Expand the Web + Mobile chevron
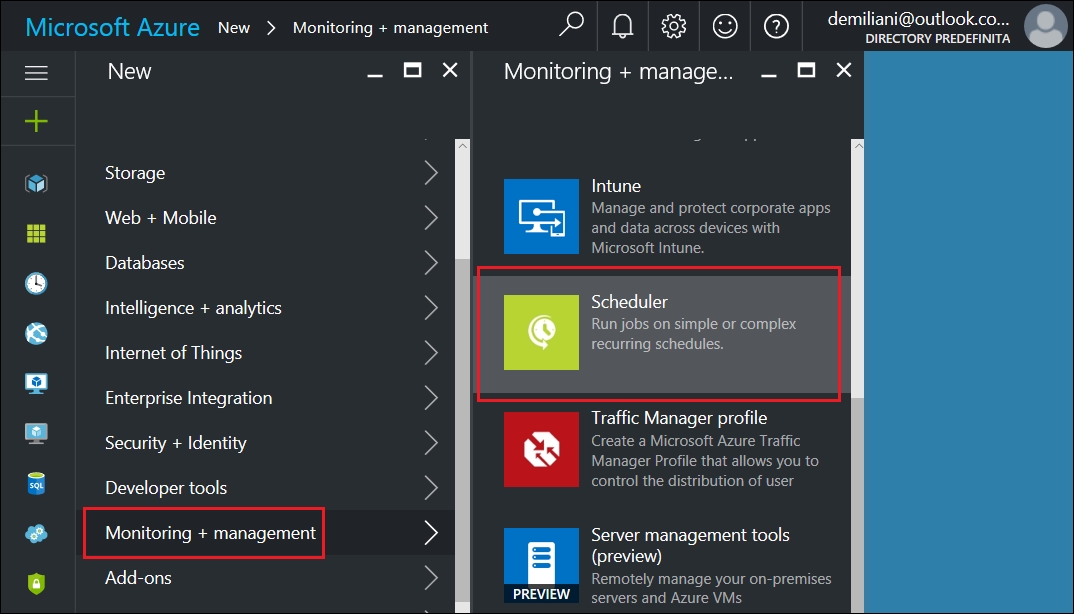Viewport: 1074px width, 614px height. click(x=431, y=218)
